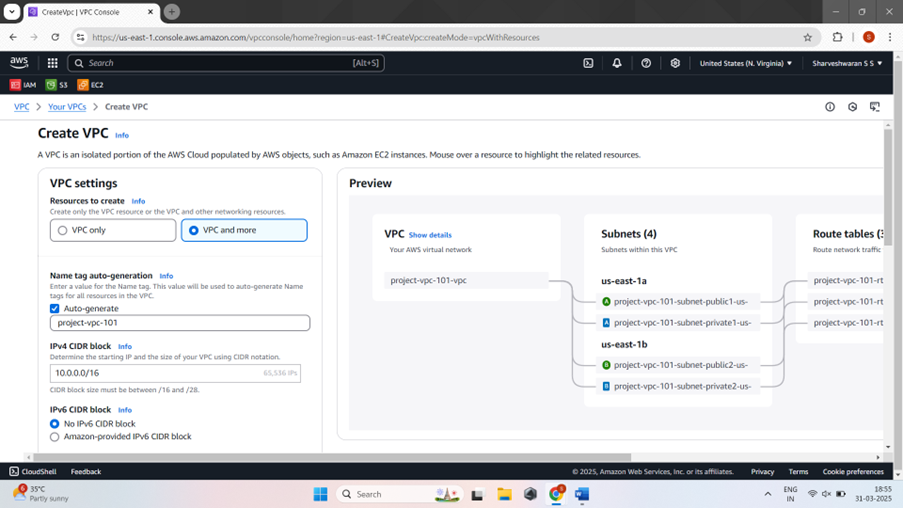Open the notifications bell
Viewport: 903px width, 508px height.
click(617, 63)
